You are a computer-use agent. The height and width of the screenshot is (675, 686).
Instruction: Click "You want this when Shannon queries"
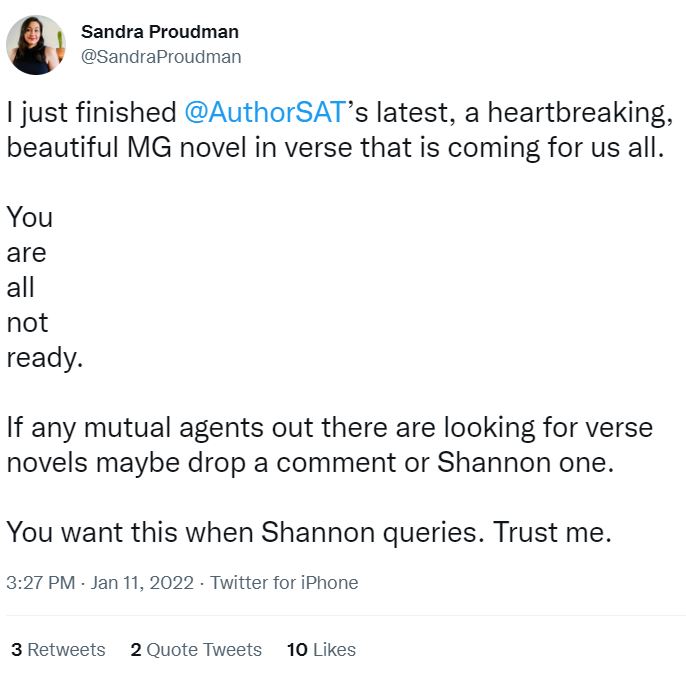tap(245, 533)
